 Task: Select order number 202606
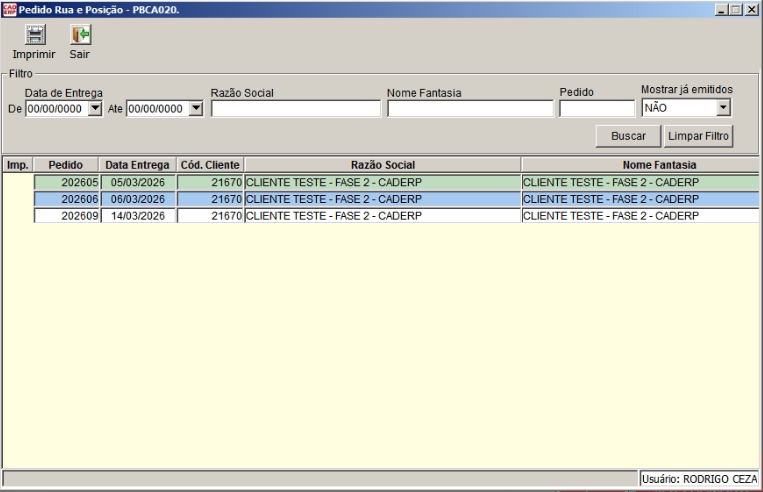67,199
